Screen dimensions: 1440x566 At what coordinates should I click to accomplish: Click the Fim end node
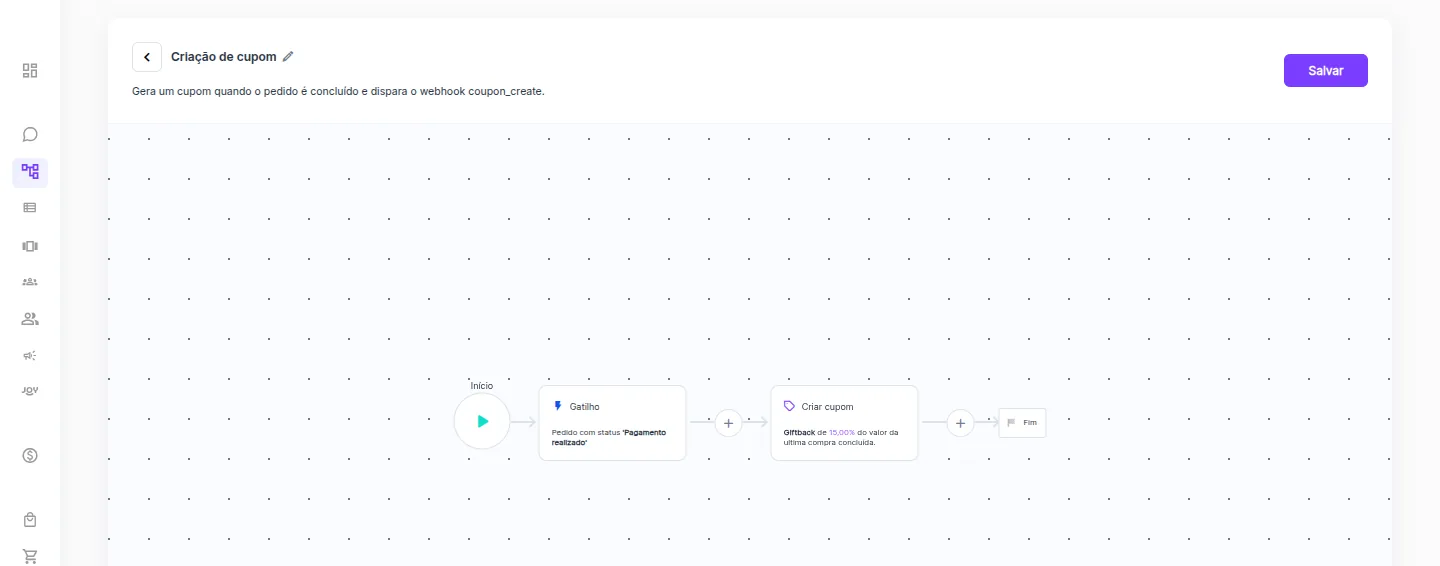[1022, 423]
